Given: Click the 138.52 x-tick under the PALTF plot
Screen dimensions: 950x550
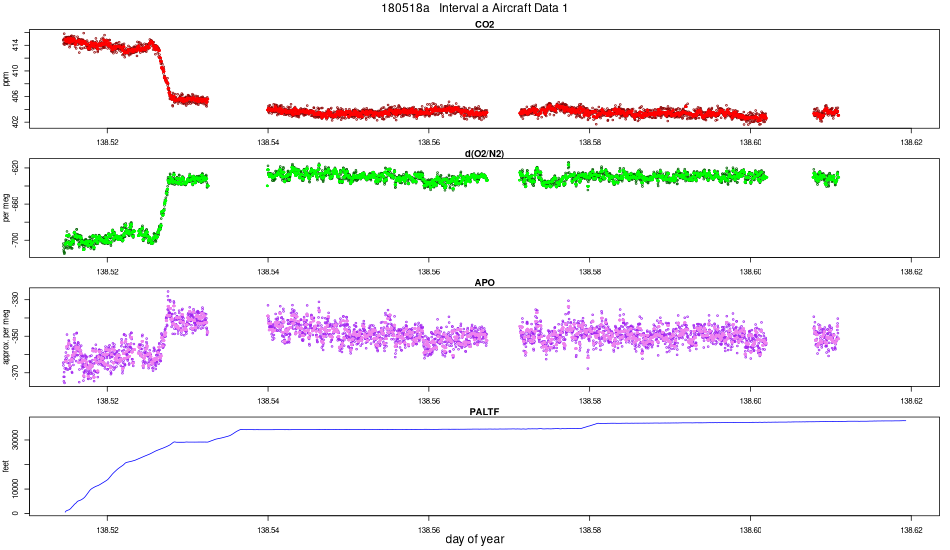Looking at the screenshot, I should tap(107, 529).
